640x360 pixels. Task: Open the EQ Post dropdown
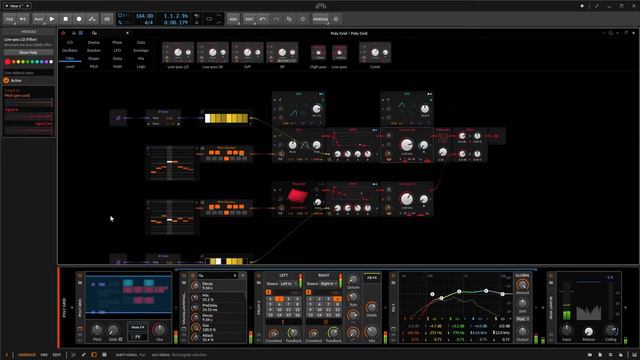(522, 319)
